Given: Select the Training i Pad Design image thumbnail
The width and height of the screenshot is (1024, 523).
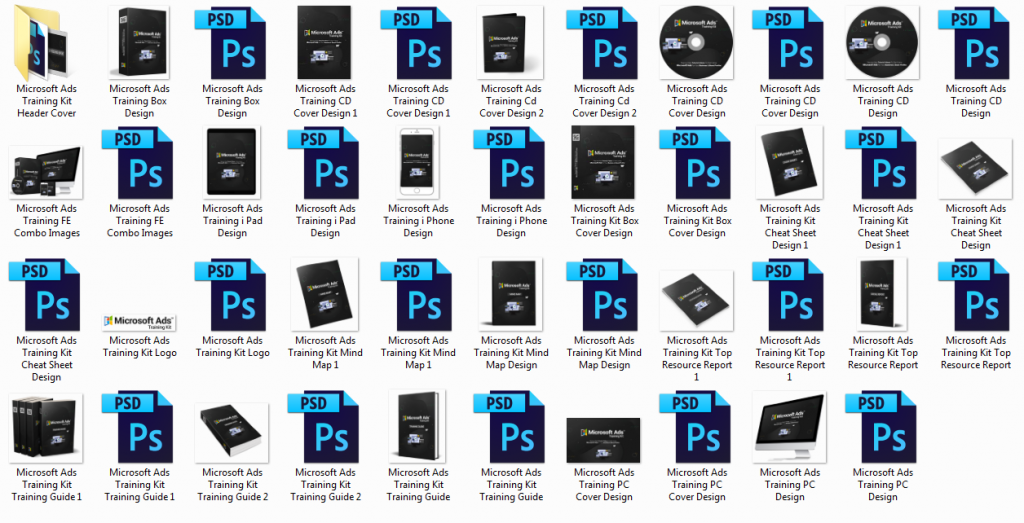Looking at the screenshot, I should pos(232,163).
